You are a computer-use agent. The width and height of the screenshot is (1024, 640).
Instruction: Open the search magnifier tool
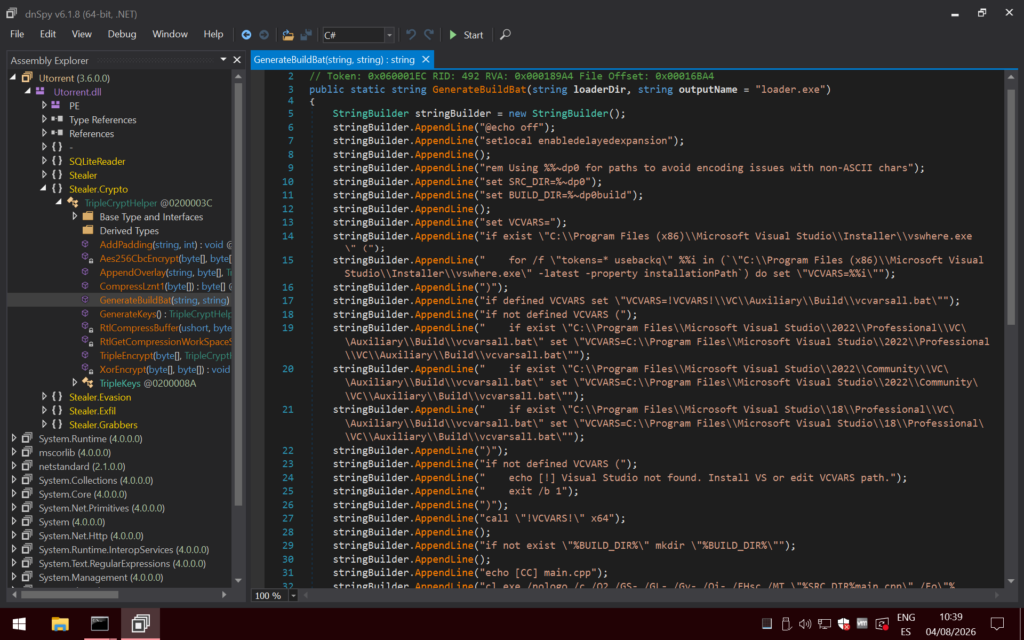[x=505, y=35]
